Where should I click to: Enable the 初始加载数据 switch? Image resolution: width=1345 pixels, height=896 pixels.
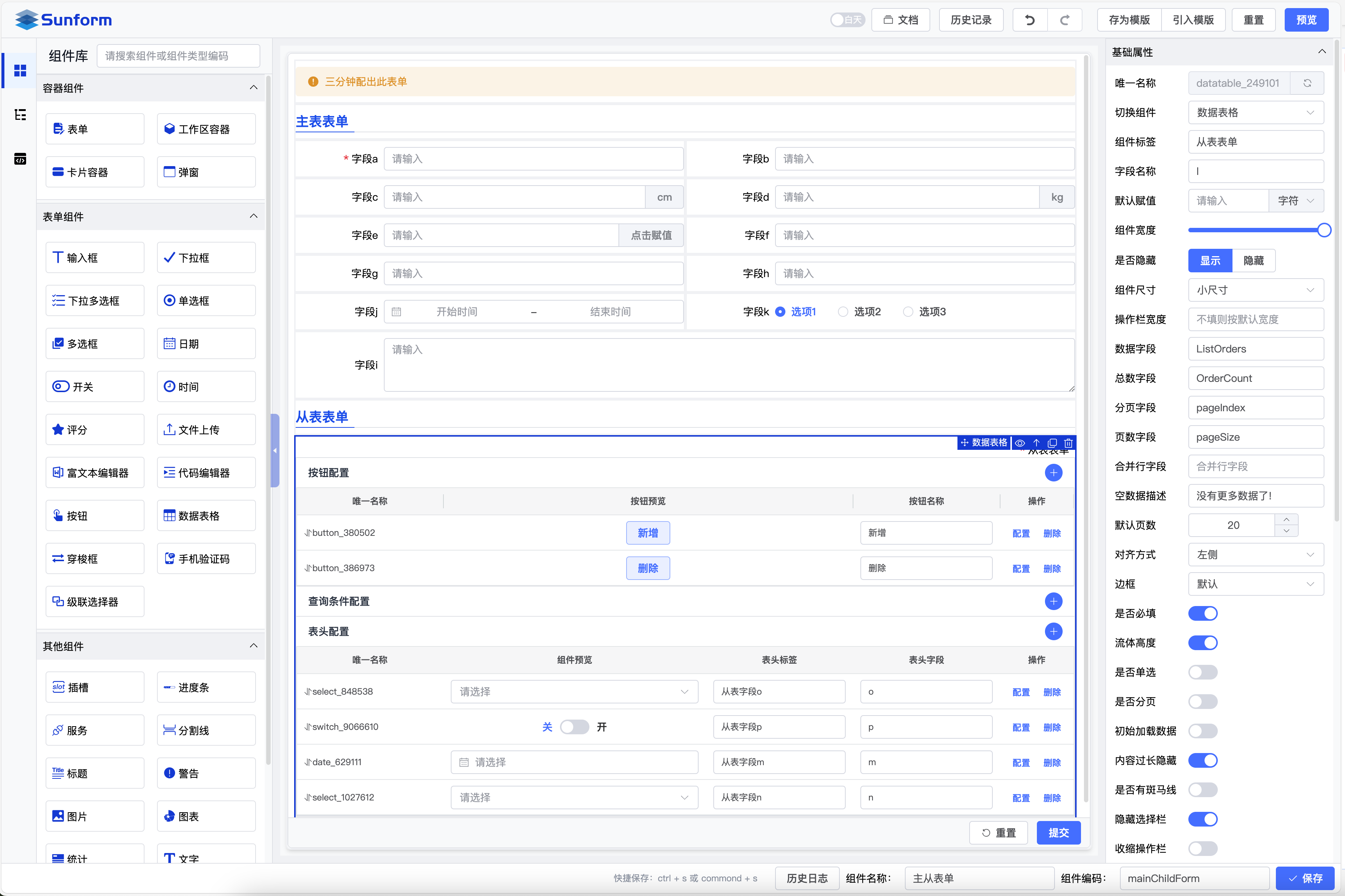(x=1203, y=731)
